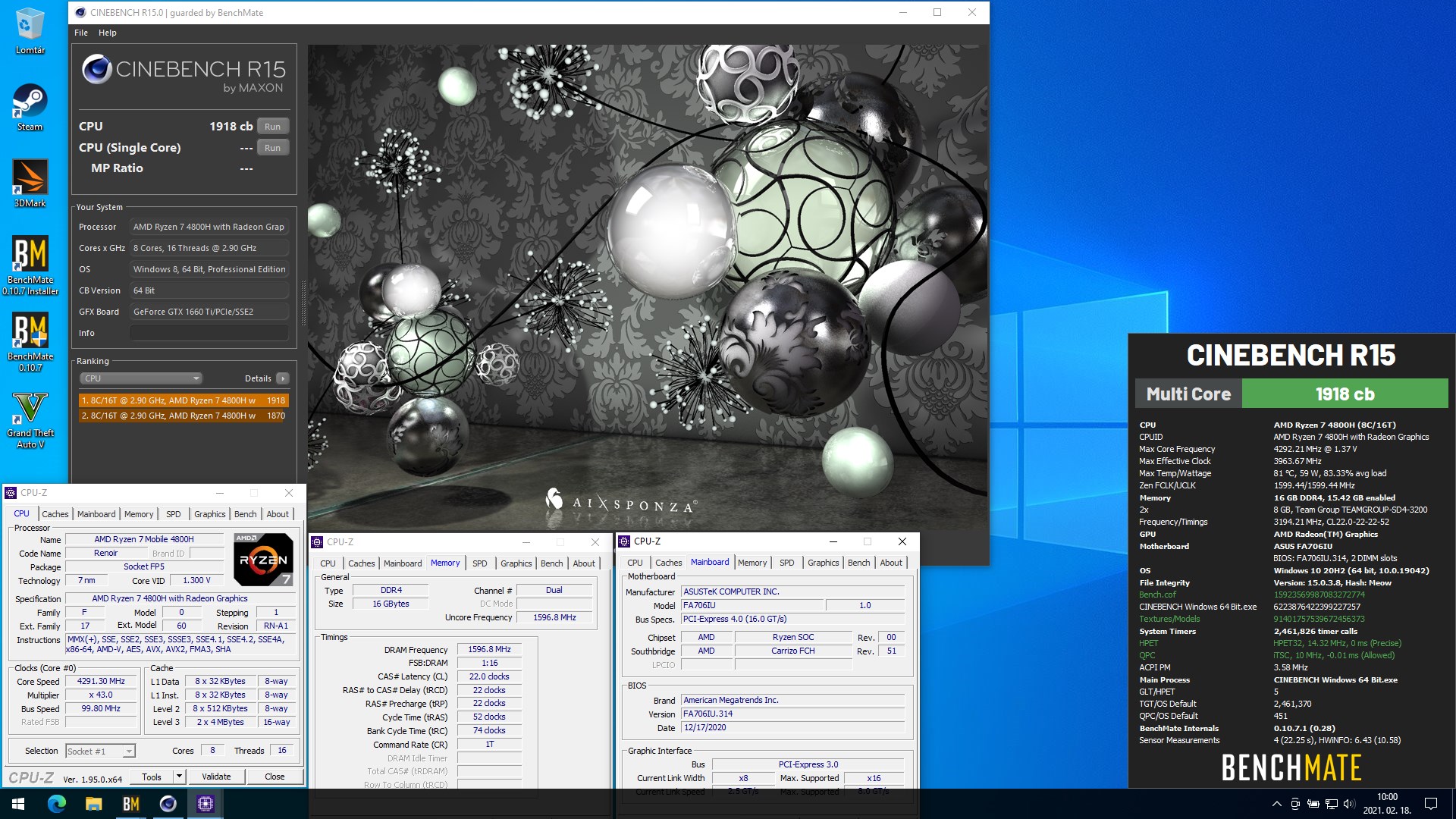Switch to CPU-Z in the taskbar
Image resolution: width=1456 pixels, height=819 pixels.
(x=205, y=804)
